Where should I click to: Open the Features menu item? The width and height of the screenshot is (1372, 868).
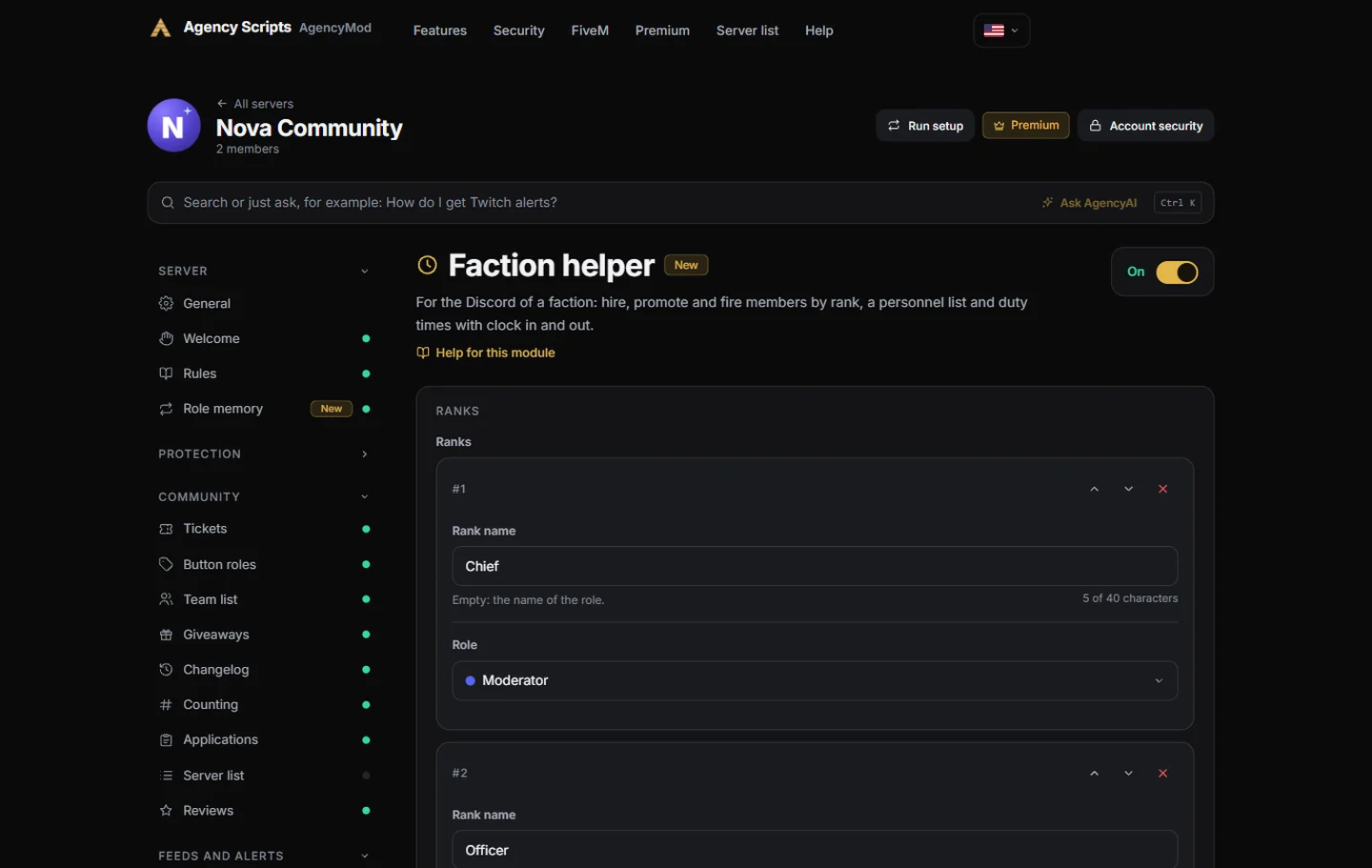[x=440, y=30]
